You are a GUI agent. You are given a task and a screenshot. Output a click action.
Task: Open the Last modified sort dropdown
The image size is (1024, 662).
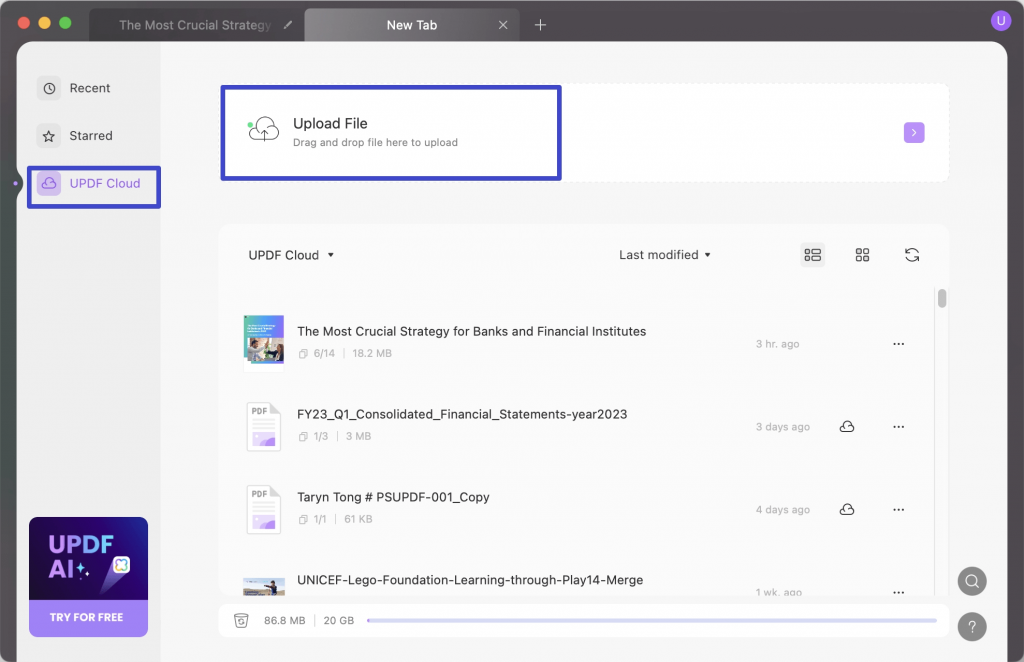(x=663, y=255)
